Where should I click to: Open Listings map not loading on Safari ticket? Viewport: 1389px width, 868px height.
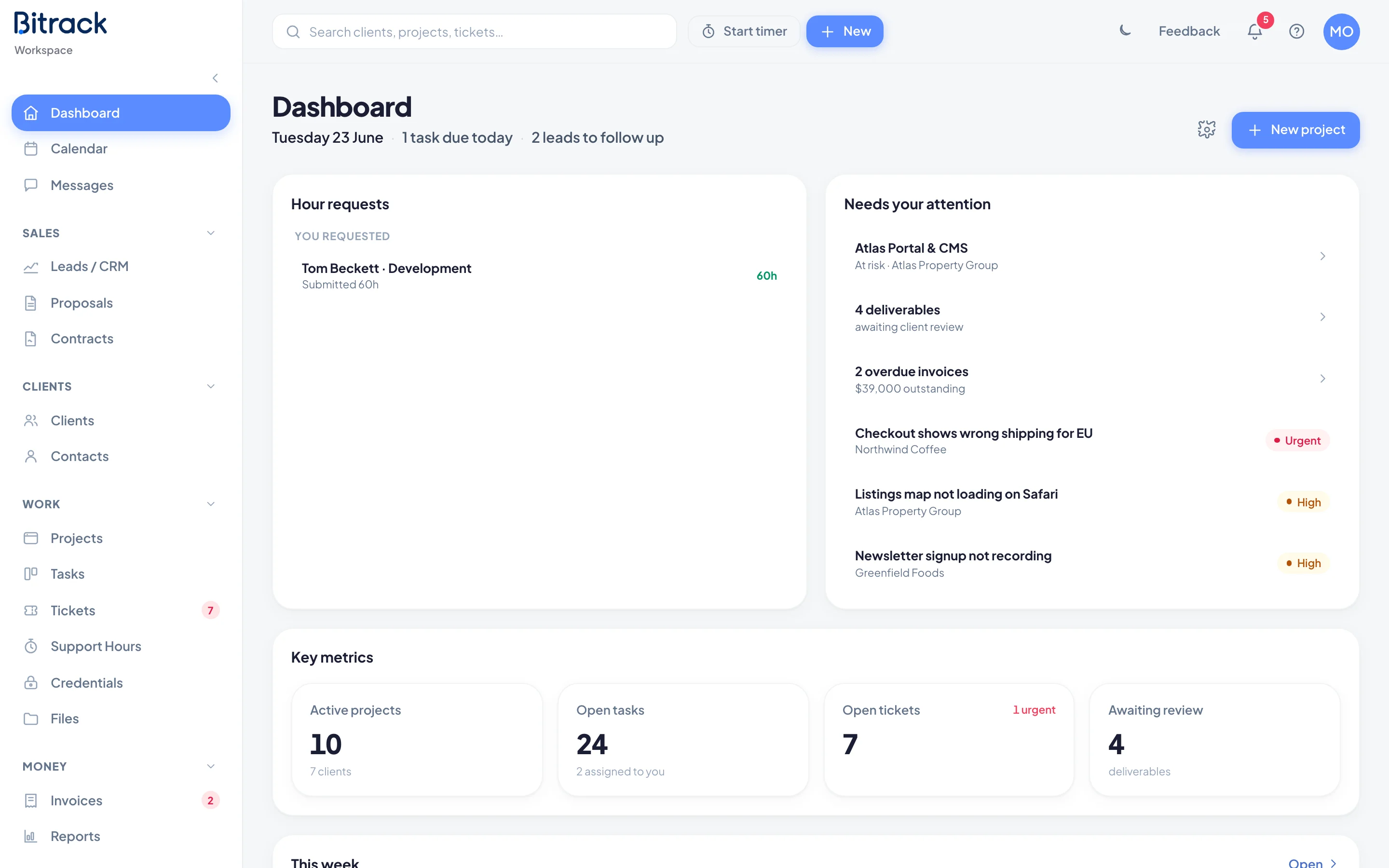point(1092,502)
